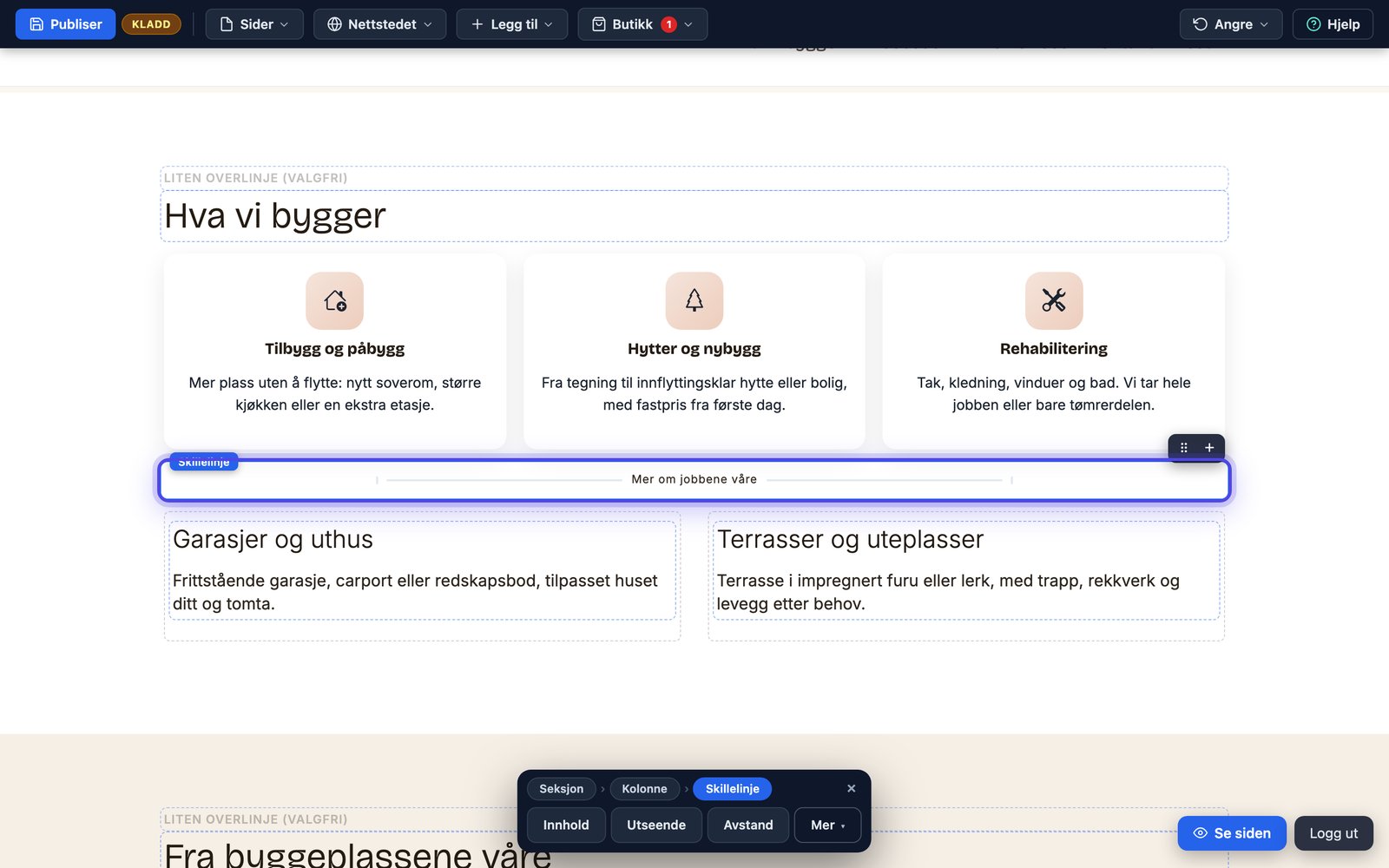The width and height of the screenshot is (1389, 868).
Task: Click the 'Terrasser og uteplasser' heading
Action: [x=851, y=539]
